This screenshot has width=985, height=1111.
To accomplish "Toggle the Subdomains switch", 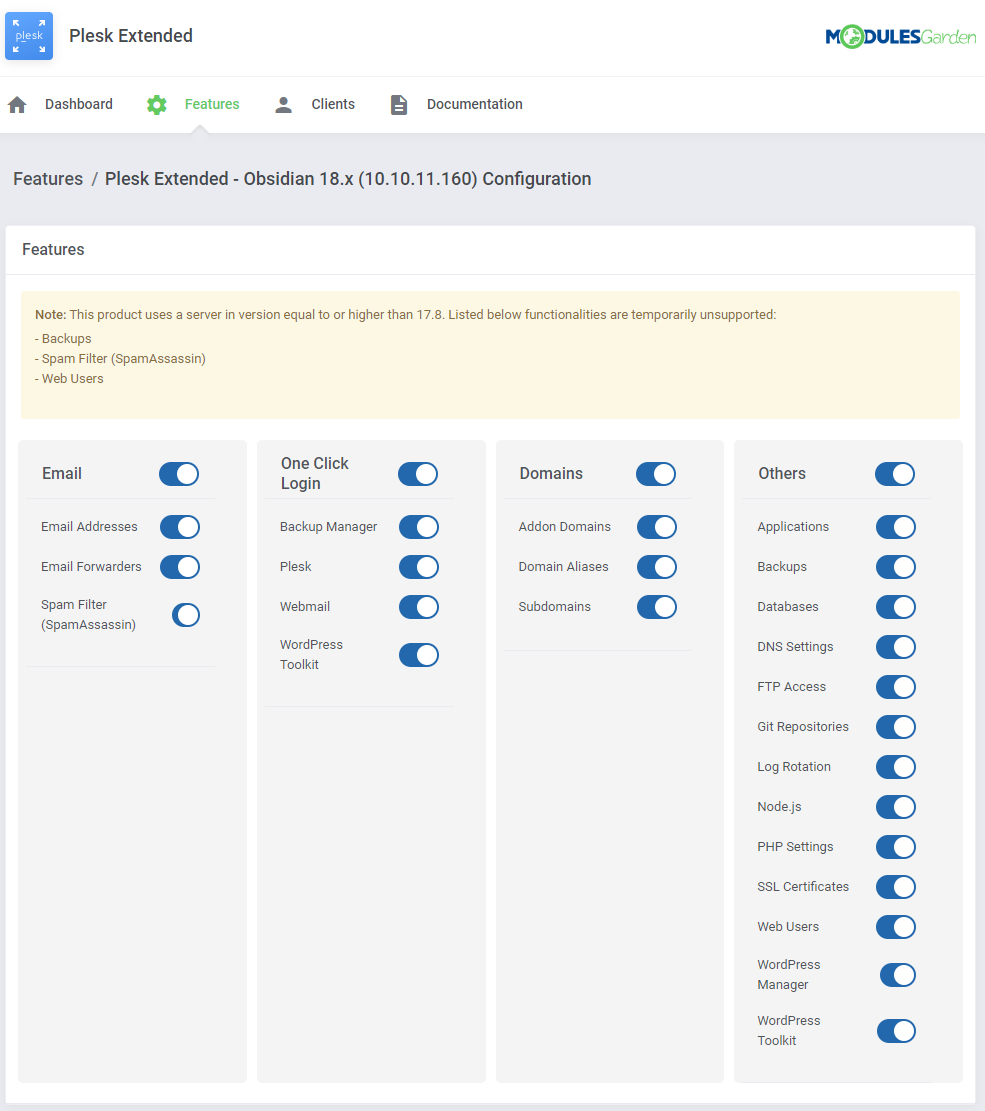I will [x=657, y=607].
